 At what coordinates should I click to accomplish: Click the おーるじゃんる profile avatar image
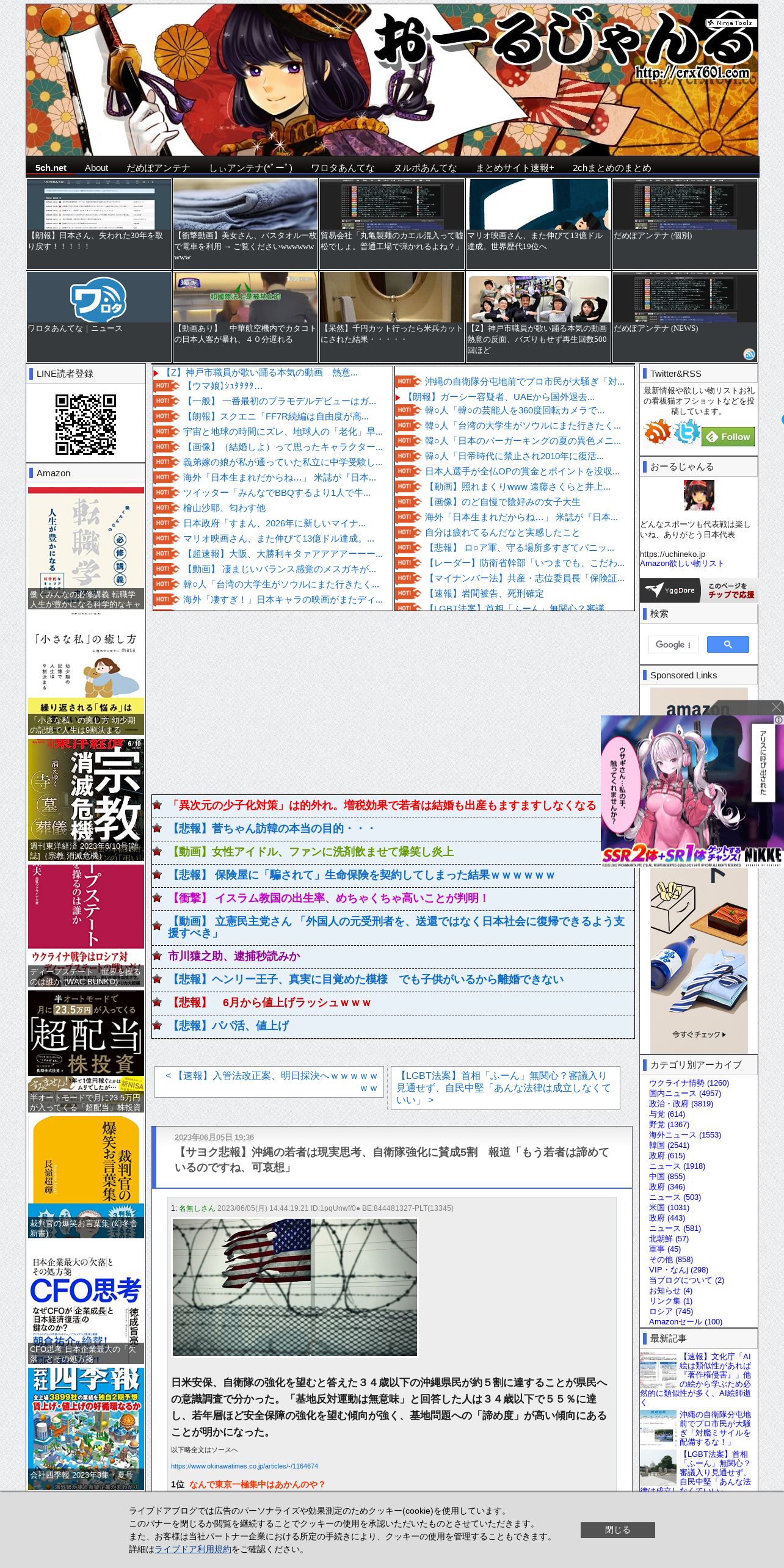coord(699,495)
